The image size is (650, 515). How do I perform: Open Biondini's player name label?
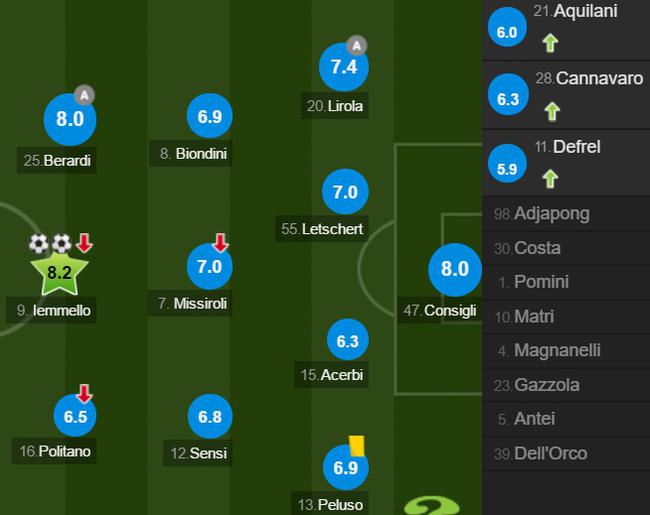pos(191,154)
